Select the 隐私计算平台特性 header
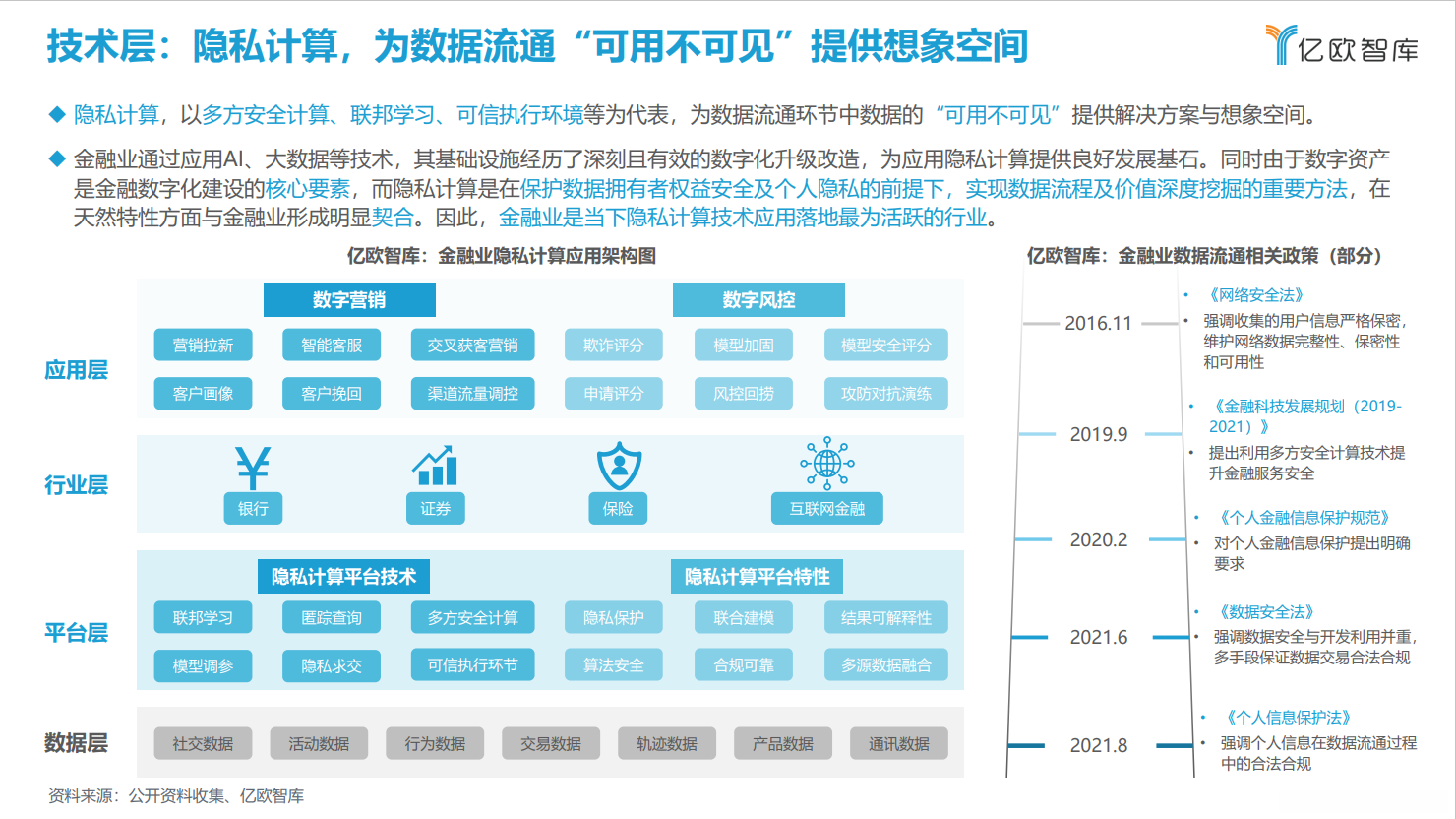Viewport: 1456px width, 819px height. point(758,577)
